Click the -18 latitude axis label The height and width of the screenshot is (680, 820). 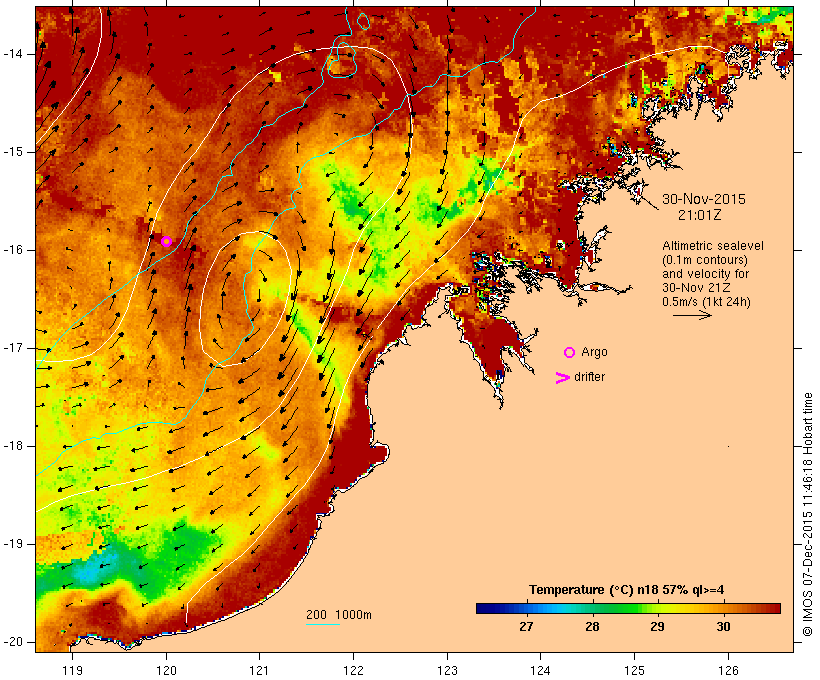click(13, 446)
